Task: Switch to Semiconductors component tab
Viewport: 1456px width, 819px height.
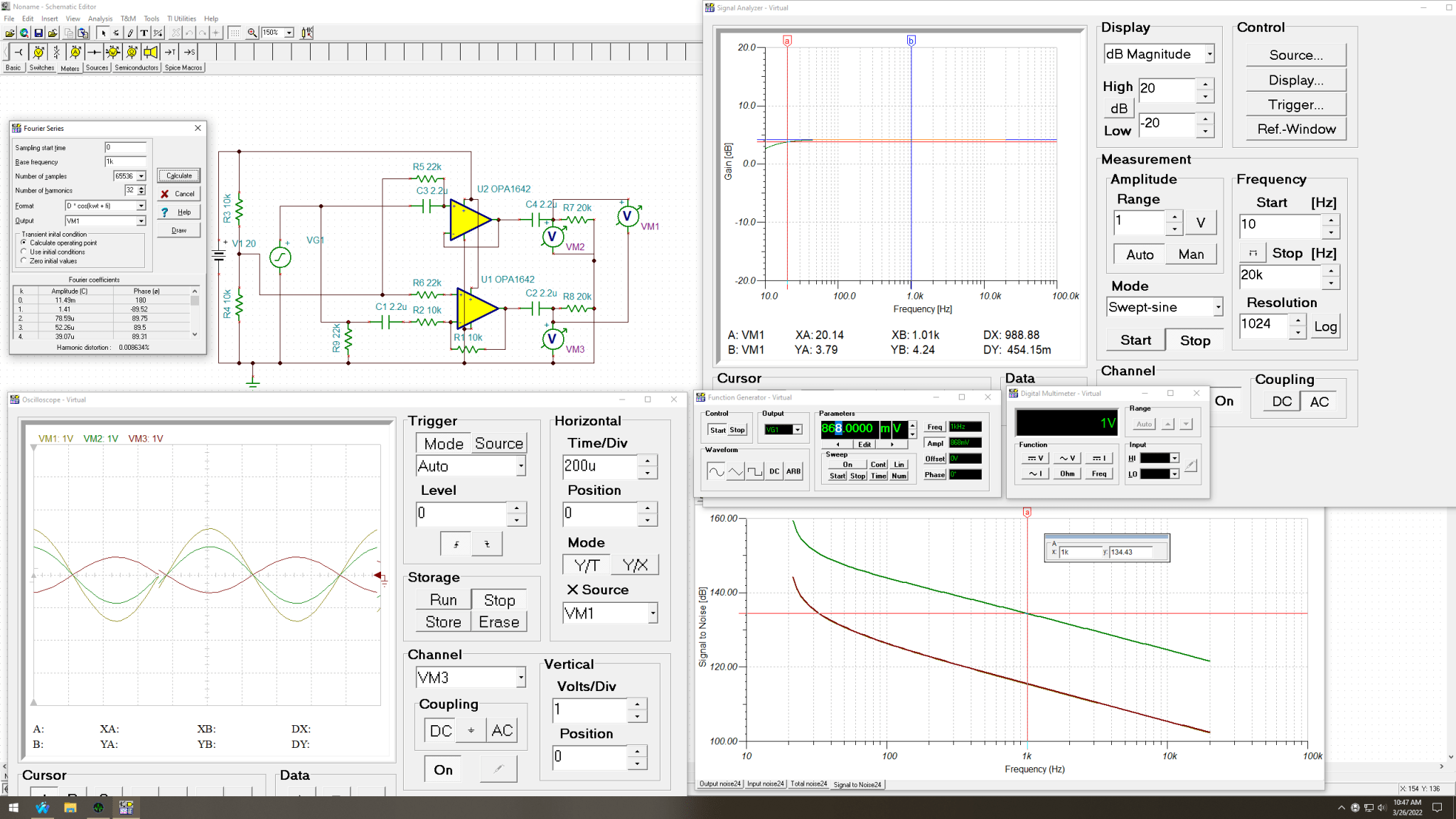Action: click(136, 68)
